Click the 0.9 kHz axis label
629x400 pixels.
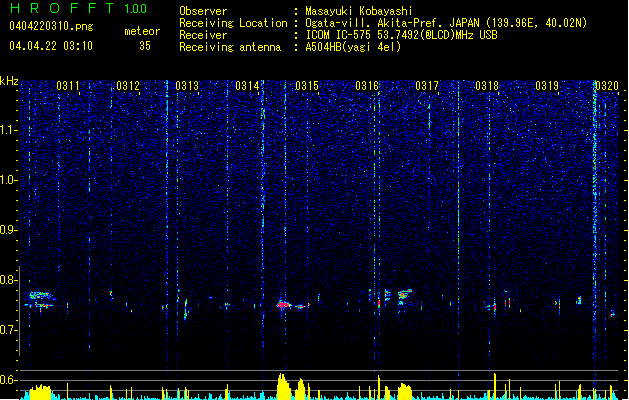point(9,230)
